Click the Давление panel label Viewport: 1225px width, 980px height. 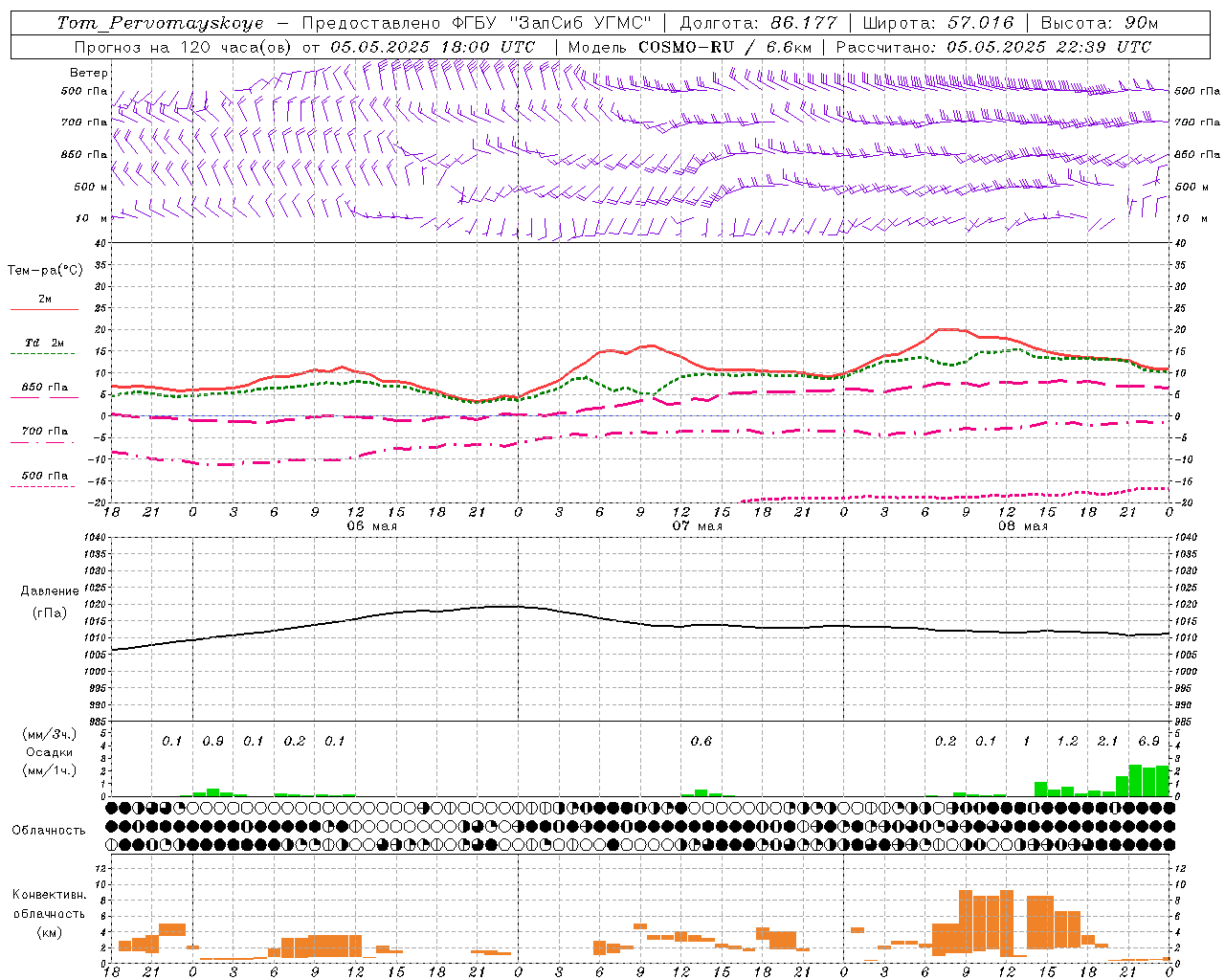click(x=50, y=591)
